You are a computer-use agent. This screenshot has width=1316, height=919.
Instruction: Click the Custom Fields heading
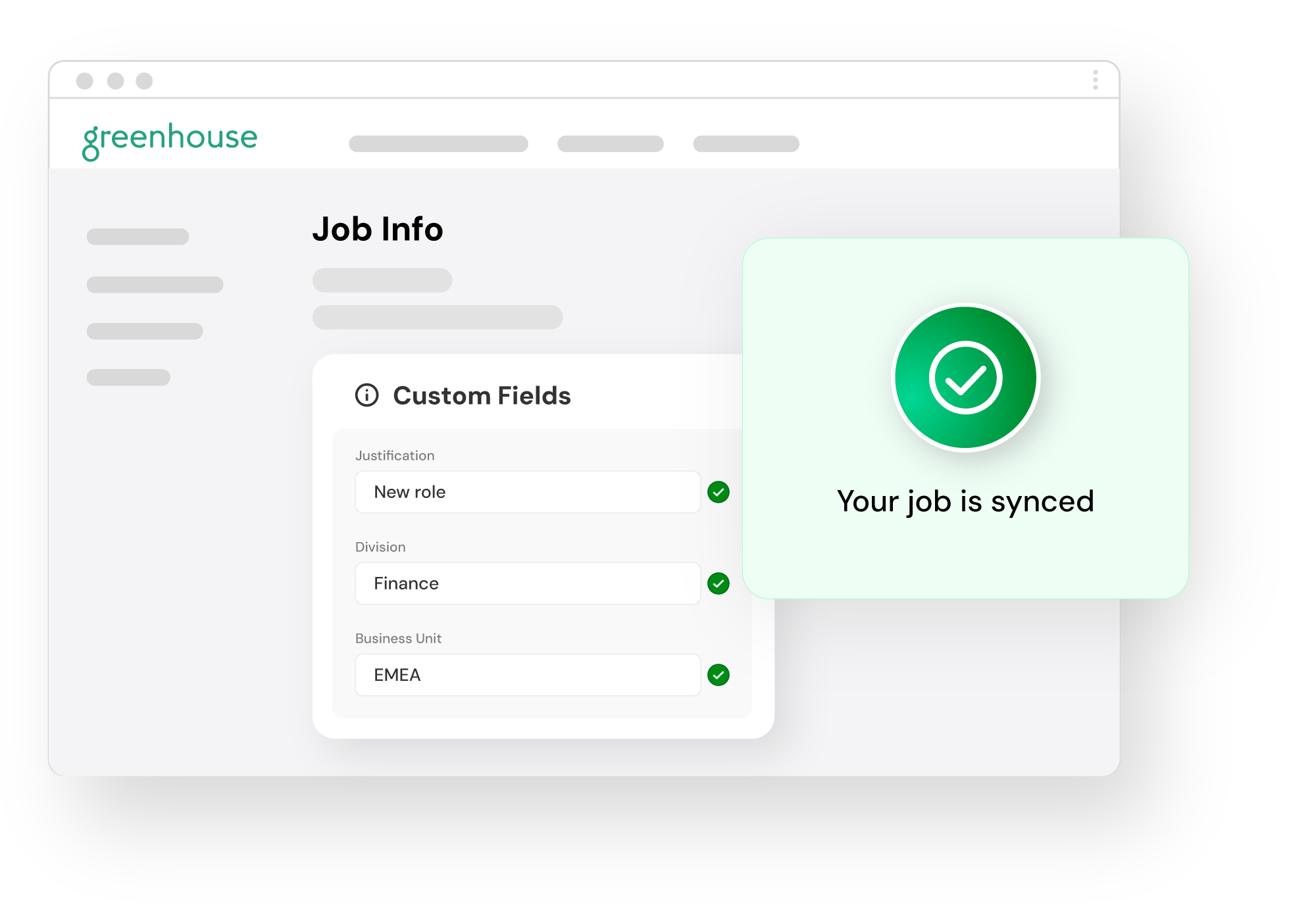click(482, 395)
